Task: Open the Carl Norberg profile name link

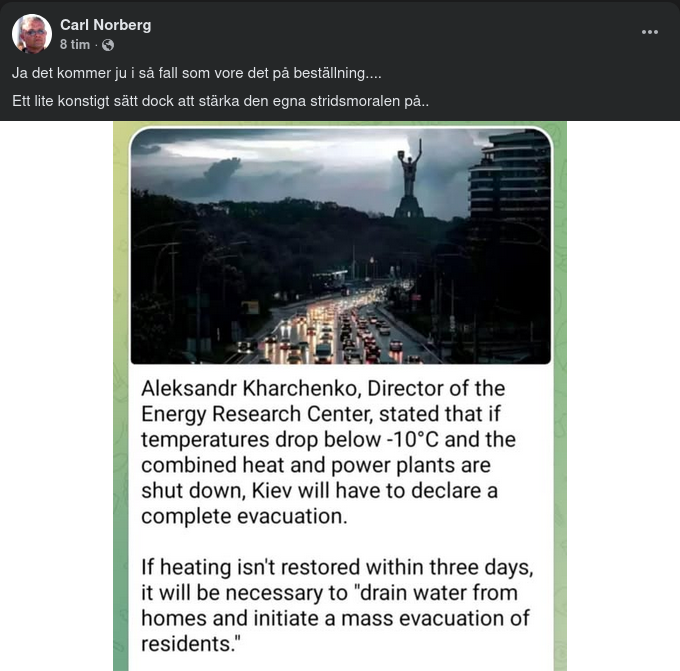Action: (105, 25)
